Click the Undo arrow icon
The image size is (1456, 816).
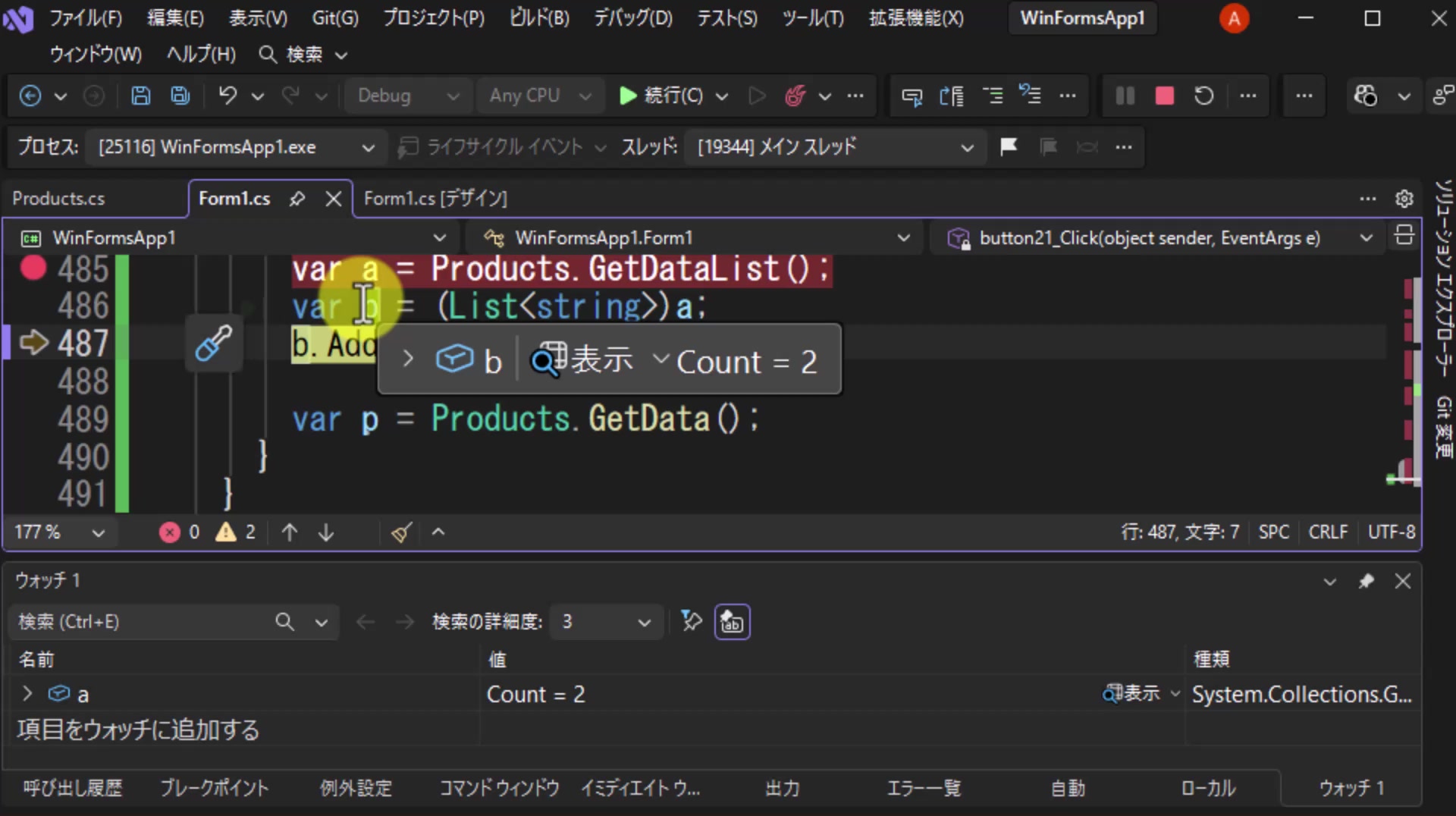tap(227, 96)
